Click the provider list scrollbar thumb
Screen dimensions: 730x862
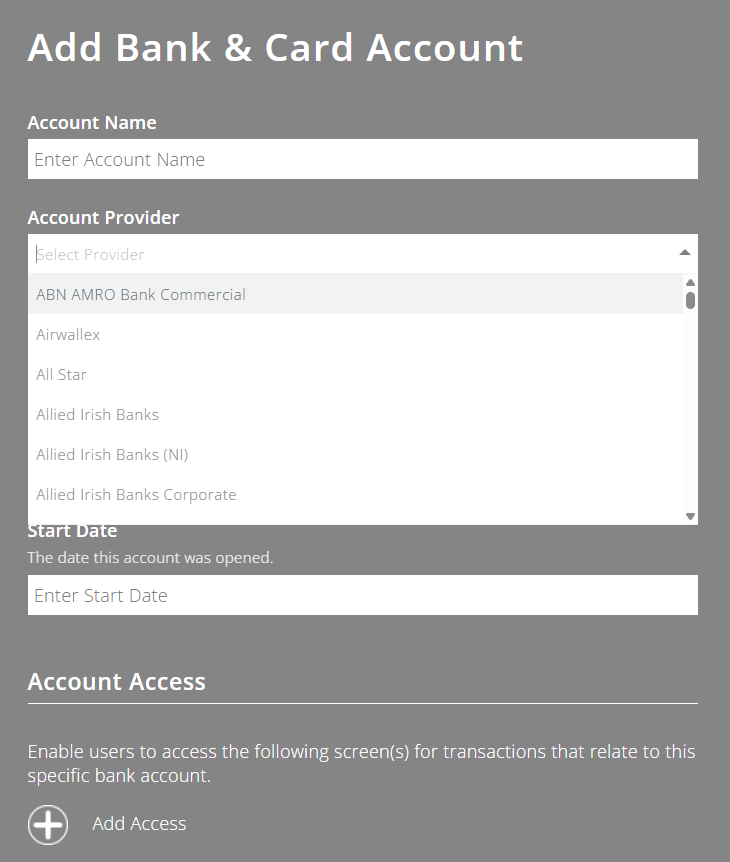[x=688, y=300]
